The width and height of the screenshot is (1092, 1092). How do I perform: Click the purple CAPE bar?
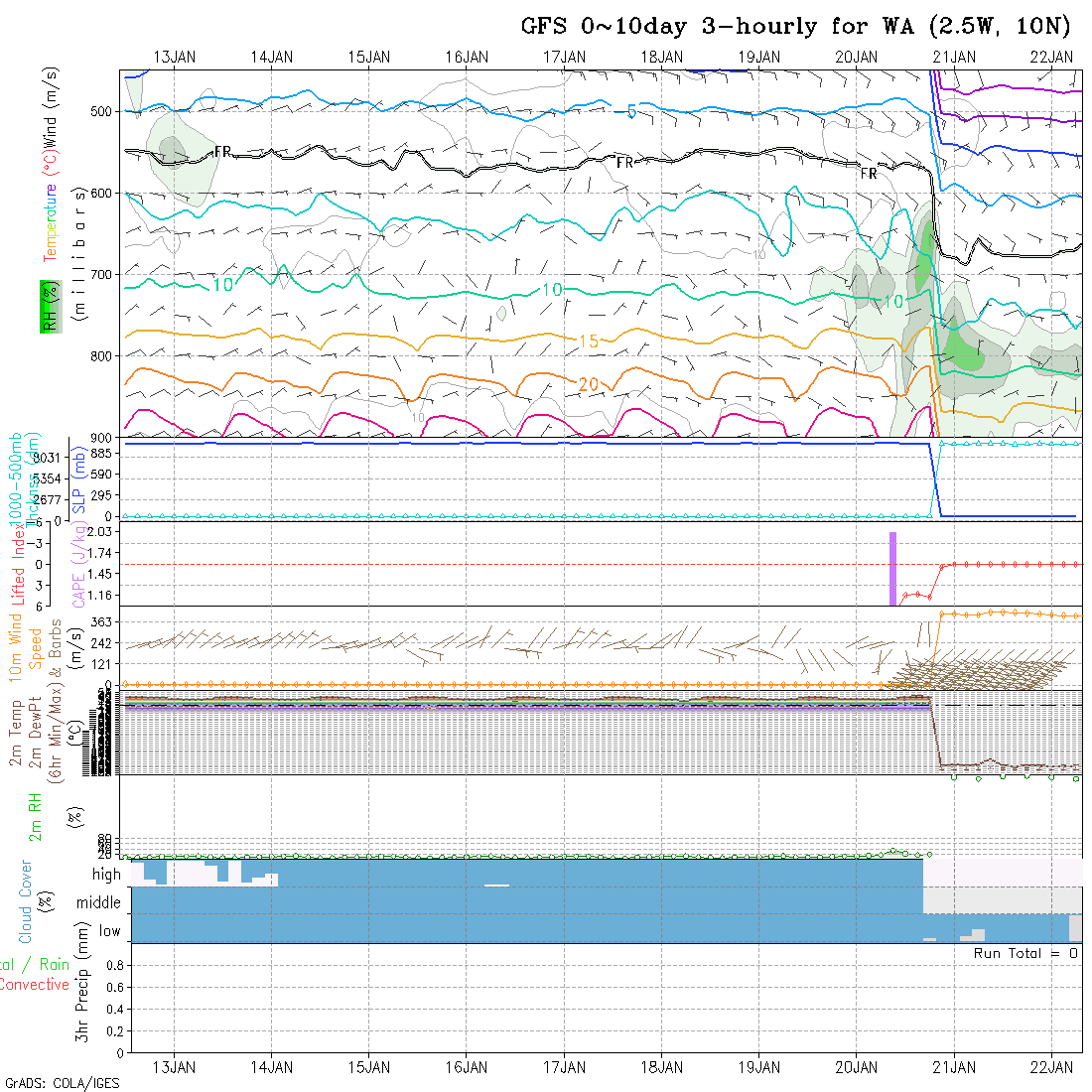[x=892, y=569]
